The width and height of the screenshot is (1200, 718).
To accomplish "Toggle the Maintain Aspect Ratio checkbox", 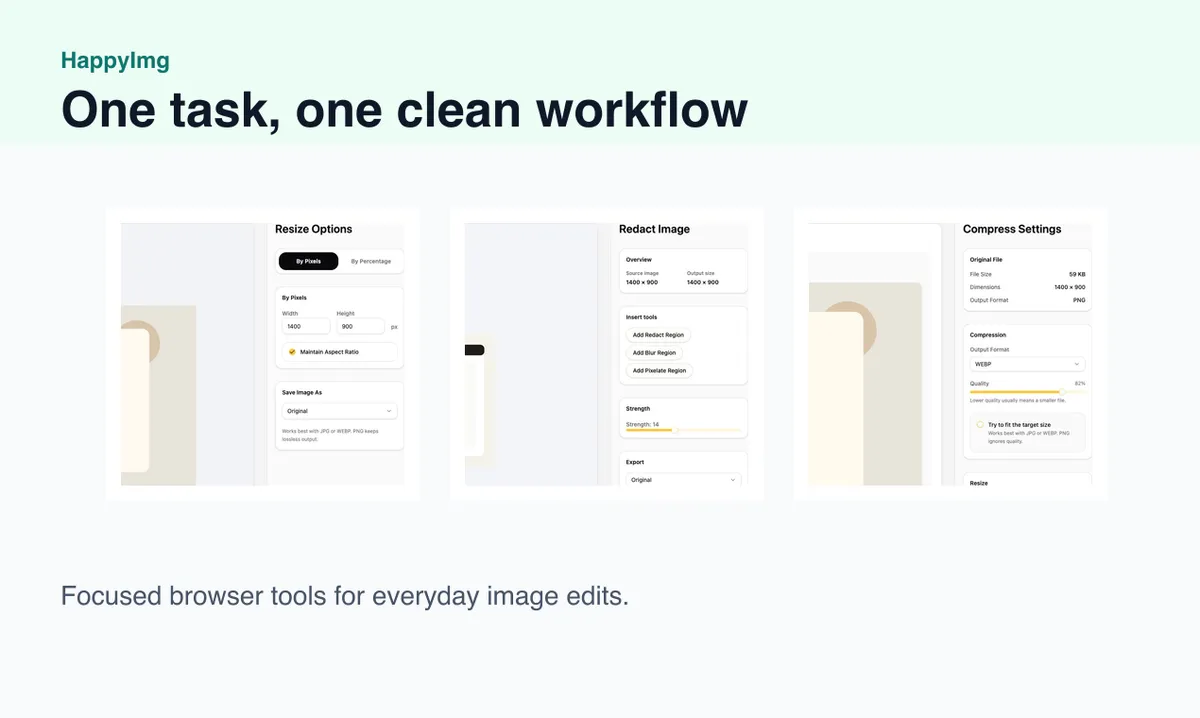I will click(x=292, y=352).
